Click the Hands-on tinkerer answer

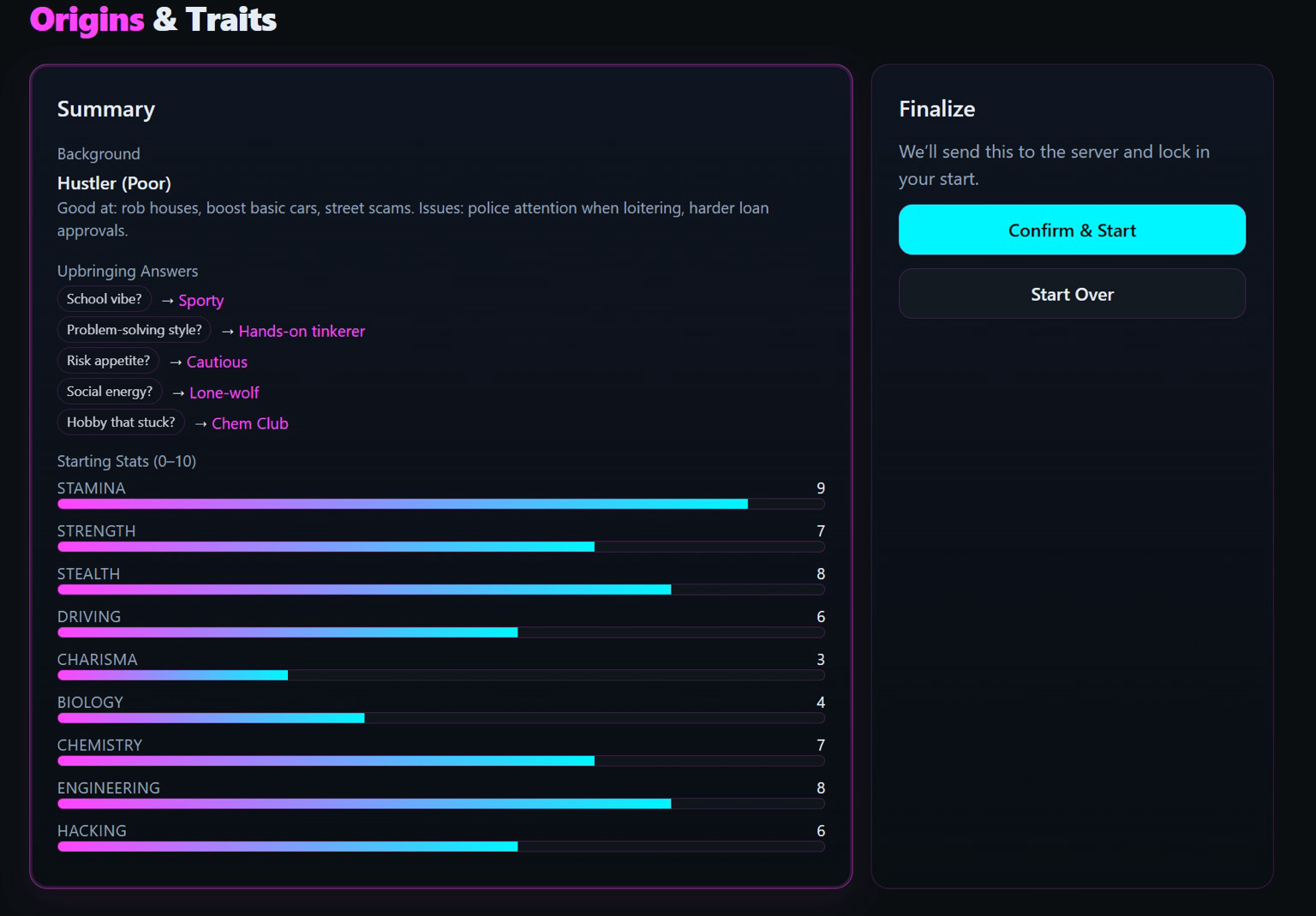[x=302, y=332]
